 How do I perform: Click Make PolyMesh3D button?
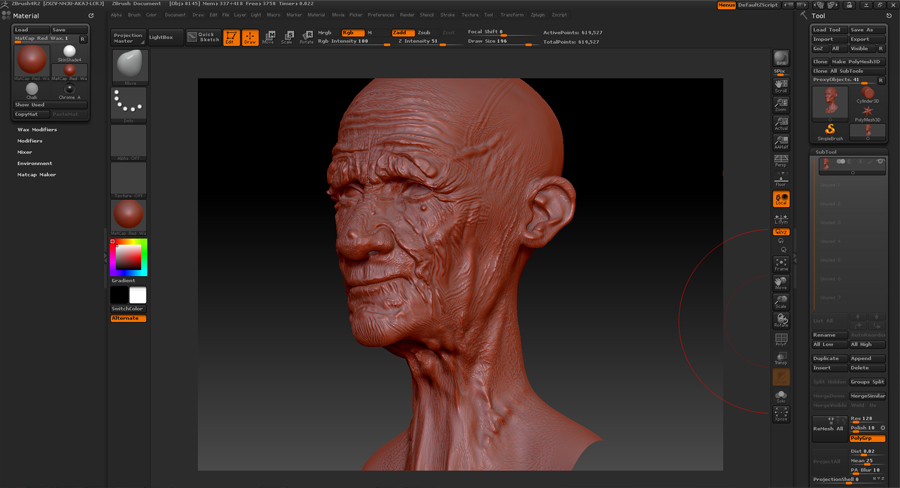click(x=858, y=62)
